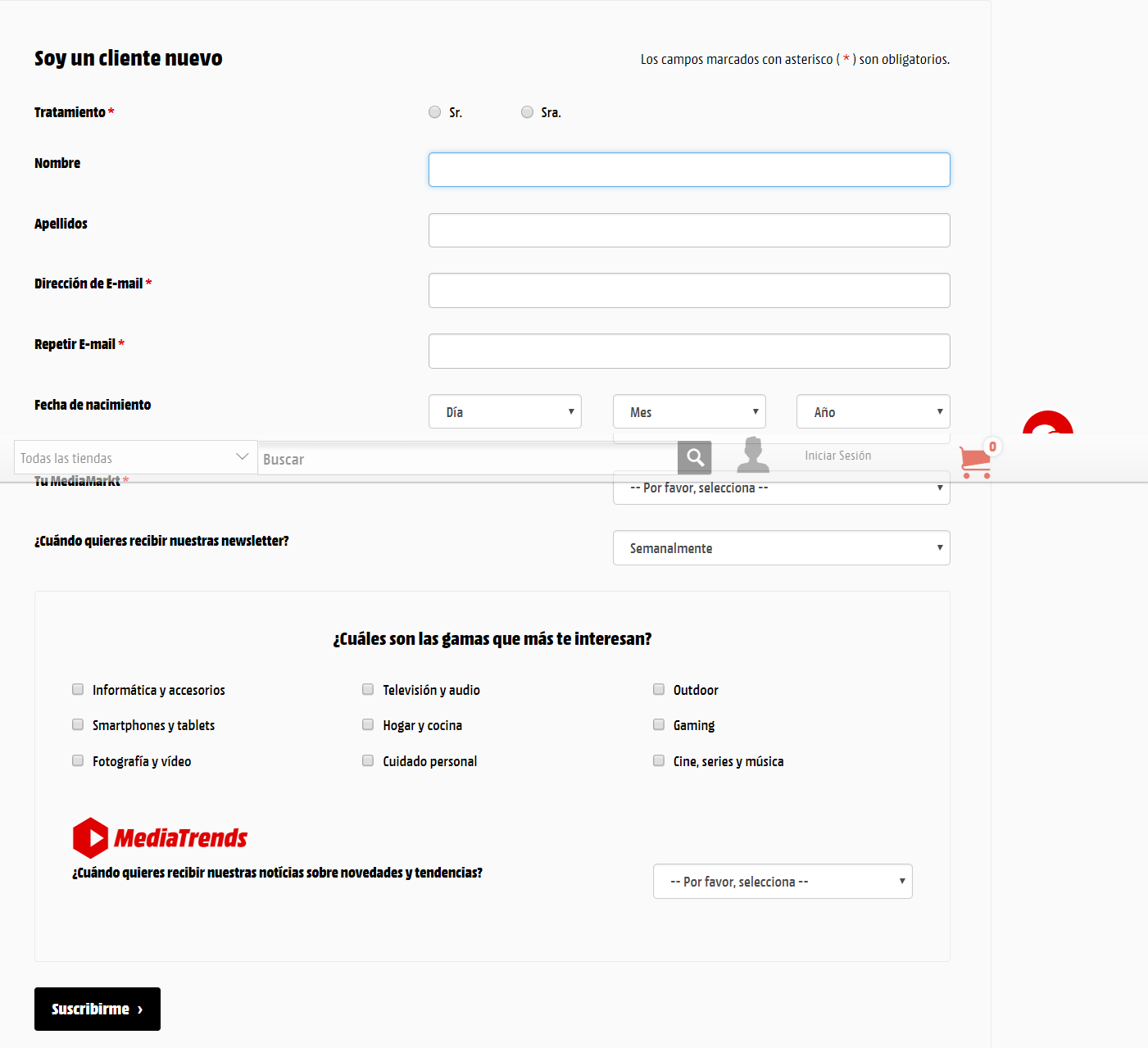Focus the Dirección de E-mail field

pos(689,291)
